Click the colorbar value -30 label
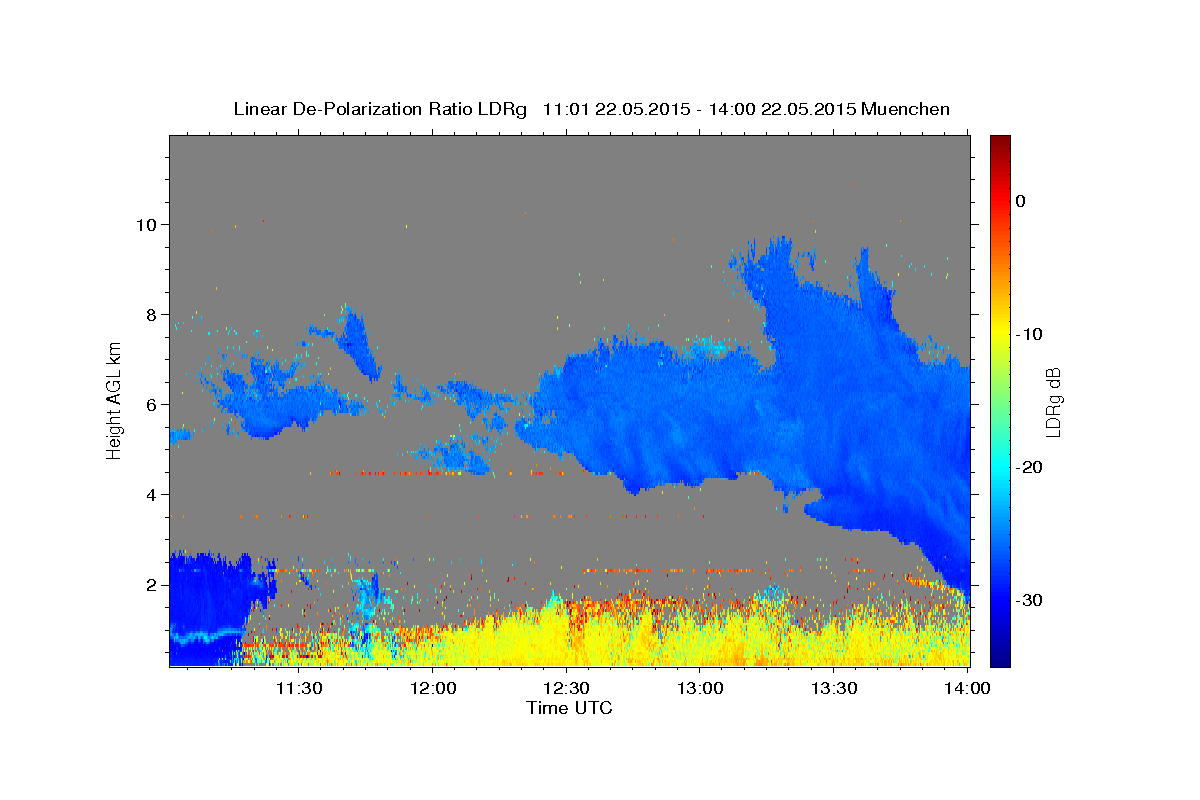 click(x=1030, y=600)
